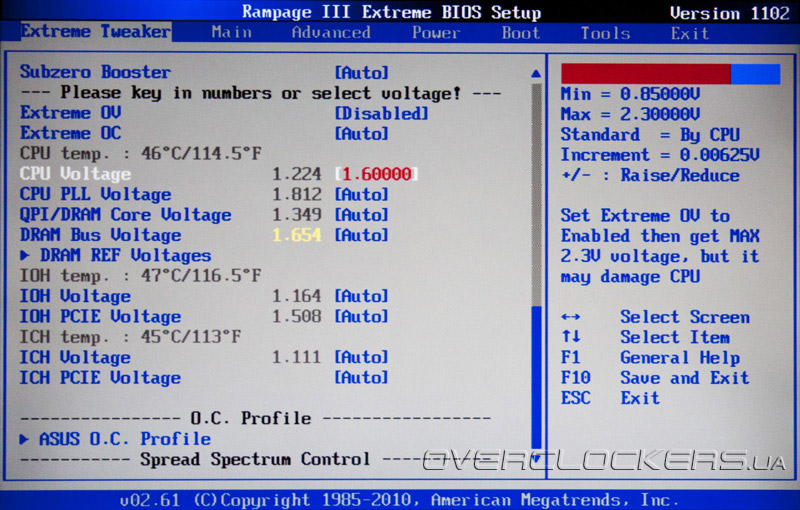The image size is (800, 510).
Task: Select the Exit tab
Action: pos(690,33)
